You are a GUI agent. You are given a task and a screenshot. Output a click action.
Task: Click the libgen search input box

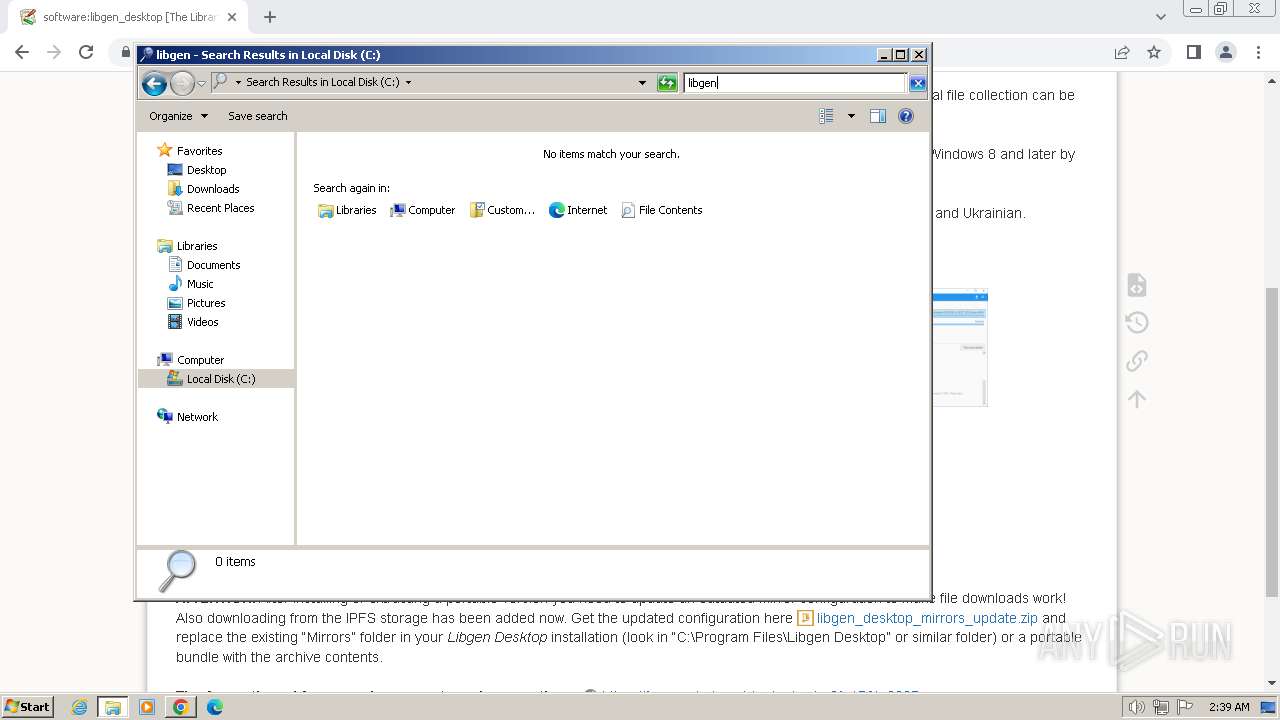coord(795,83)
